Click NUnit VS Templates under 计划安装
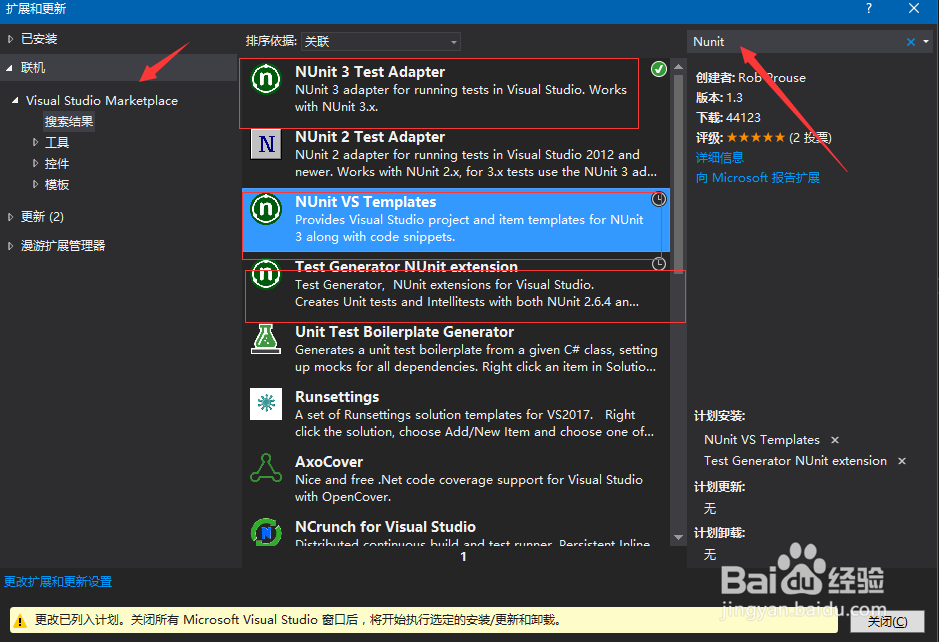Screen dimensions: 939x642 pos(762,440)
